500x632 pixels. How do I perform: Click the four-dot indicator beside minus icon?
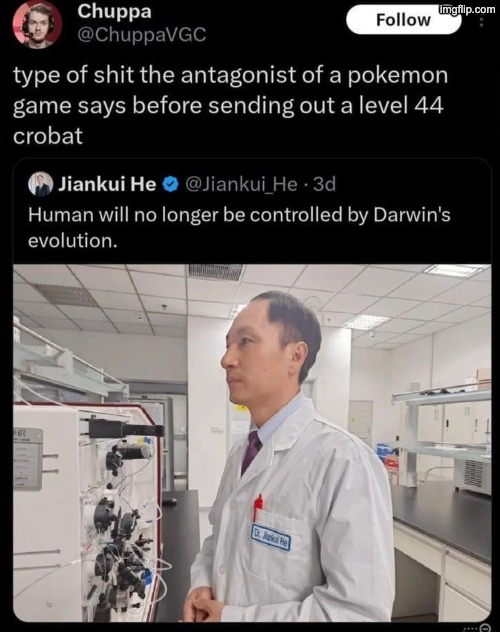tap(470, 628)
